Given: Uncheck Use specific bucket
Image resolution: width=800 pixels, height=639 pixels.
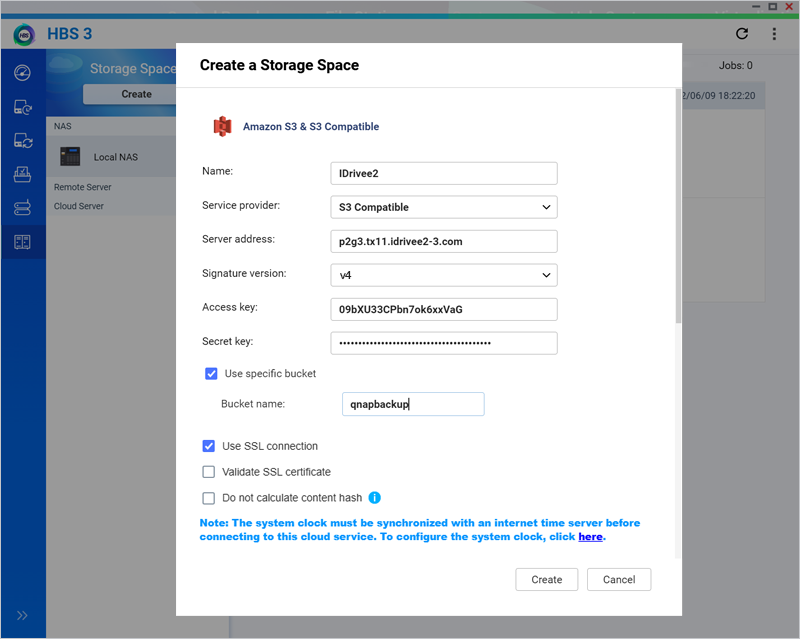Looking at the screenshot, I should pos(211,374).
